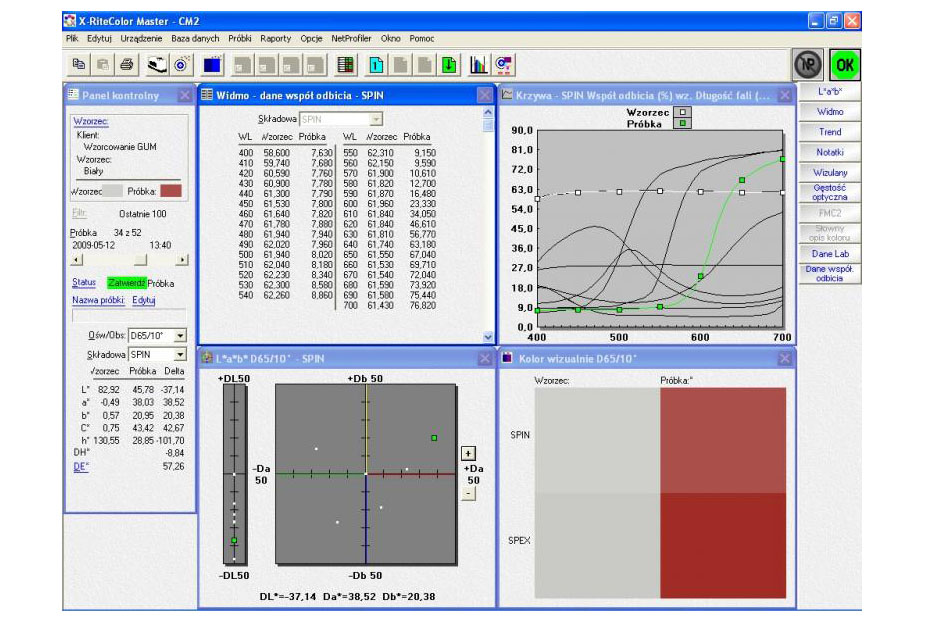The width and height of the screenshot is (930, 620).
Task: Open the Składowa SPIN dropdown in control panel
Action: 180,355
